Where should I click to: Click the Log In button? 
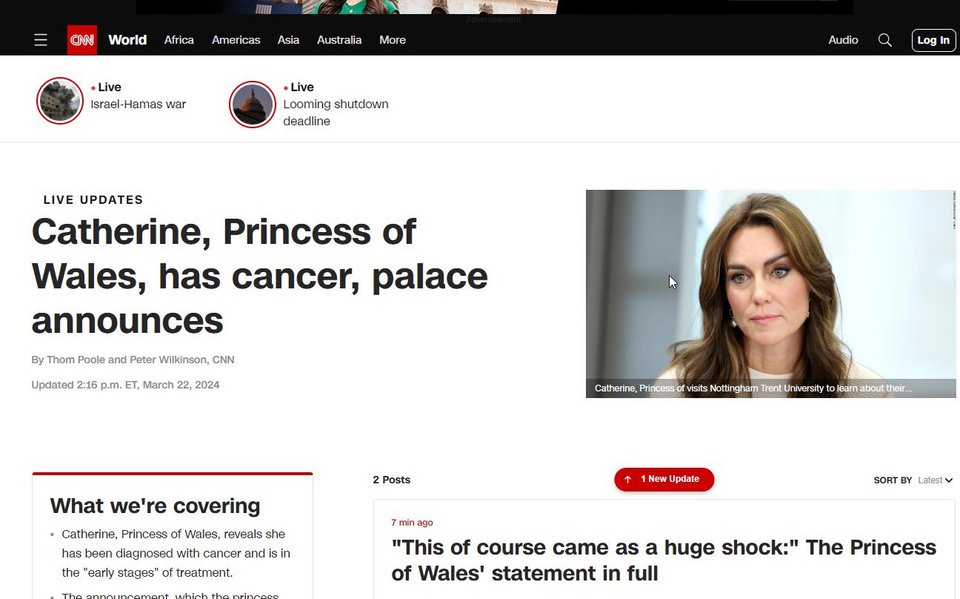[933, 40]
